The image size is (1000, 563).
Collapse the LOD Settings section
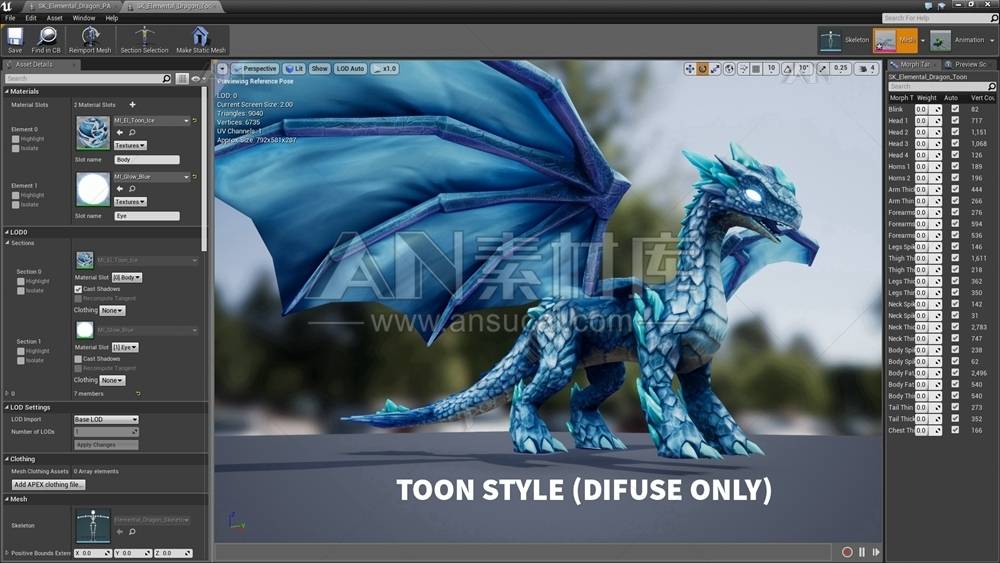pyautogui.click(x=7, y=407)
